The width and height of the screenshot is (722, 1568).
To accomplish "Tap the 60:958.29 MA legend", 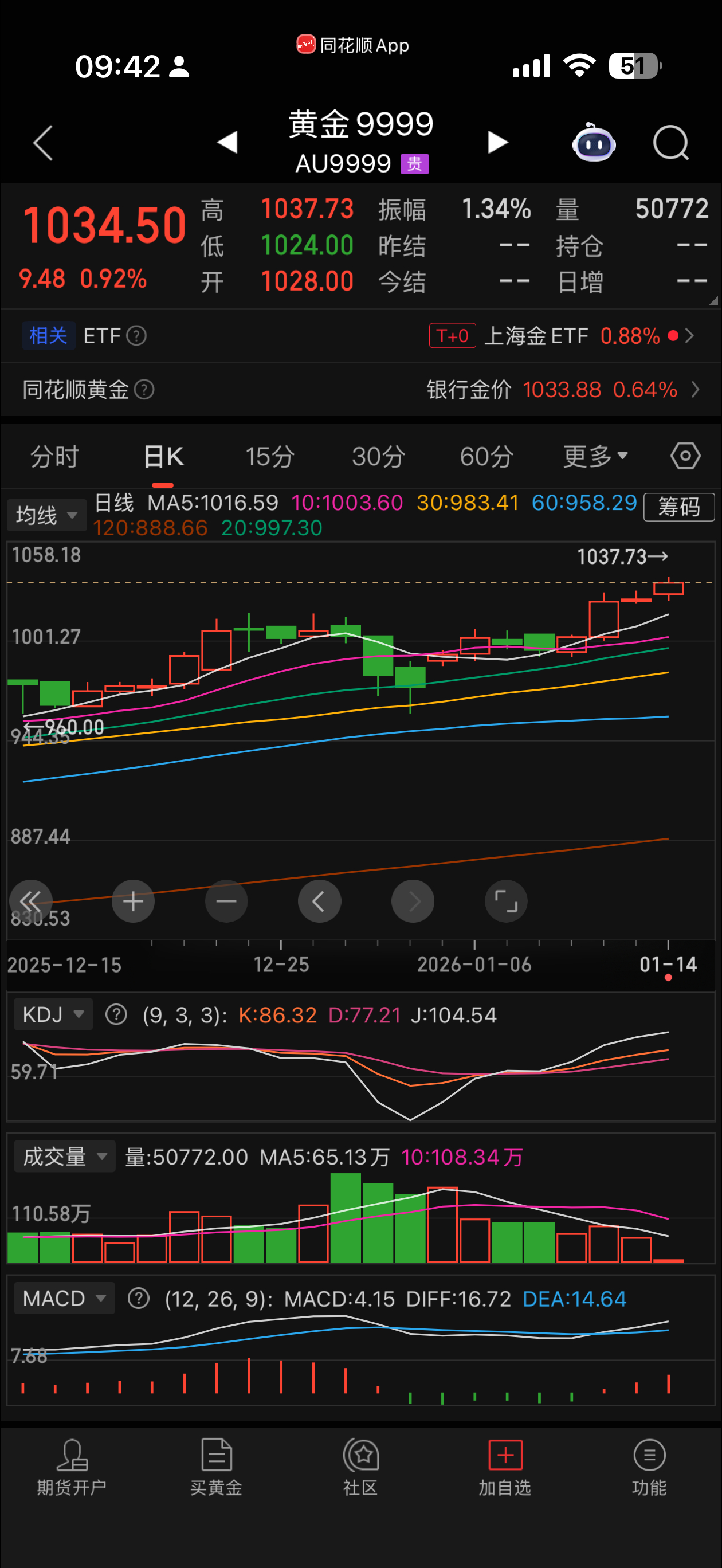I will point(584,503).
